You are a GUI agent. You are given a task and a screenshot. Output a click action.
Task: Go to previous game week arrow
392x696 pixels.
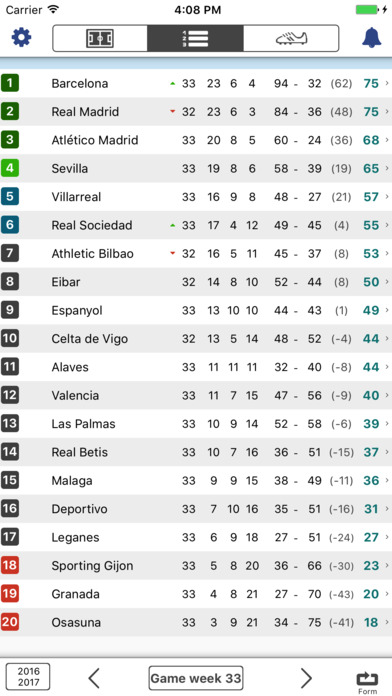point(94,678)
